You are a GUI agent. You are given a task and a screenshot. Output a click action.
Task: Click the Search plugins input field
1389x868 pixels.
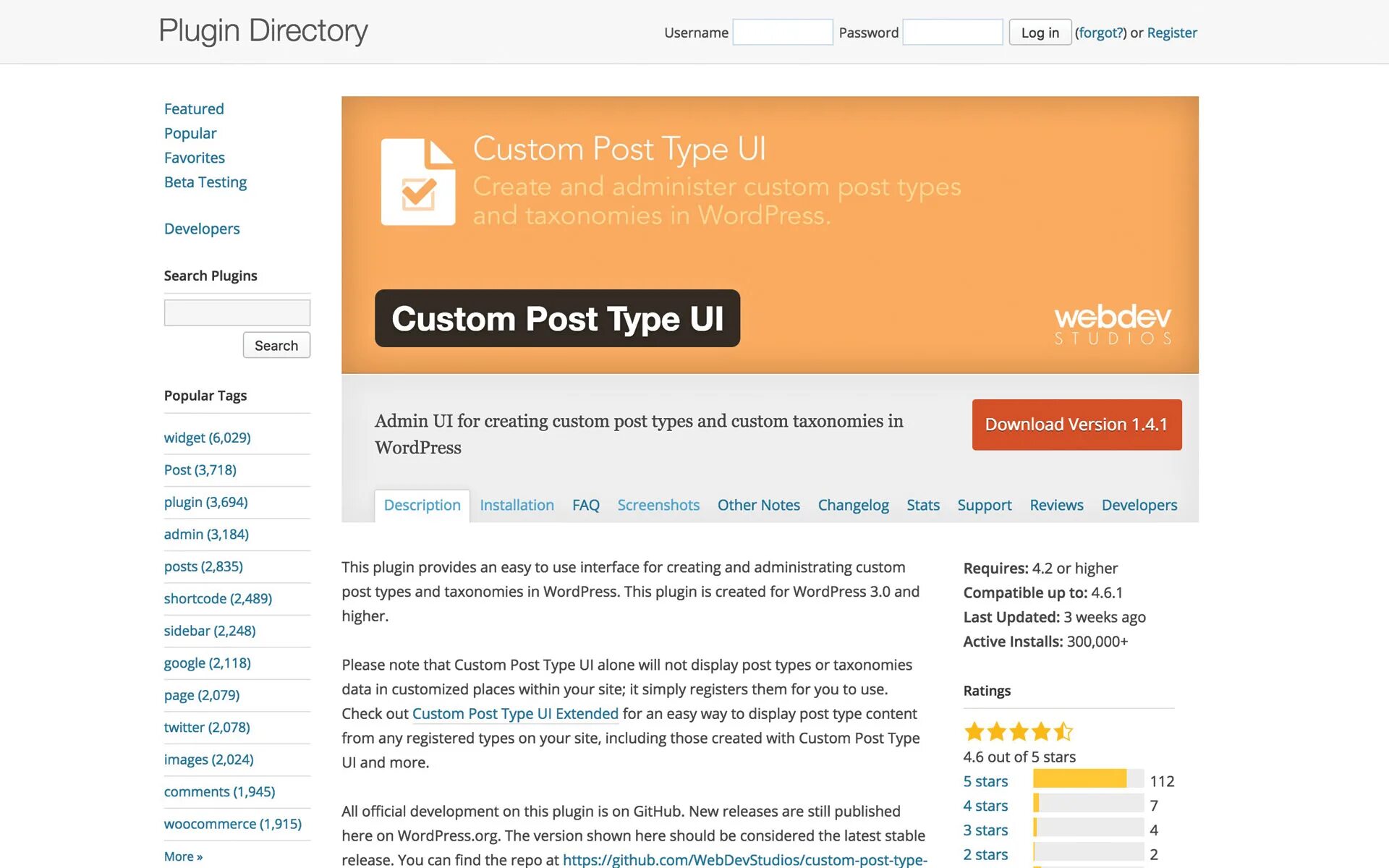[237, 312]
